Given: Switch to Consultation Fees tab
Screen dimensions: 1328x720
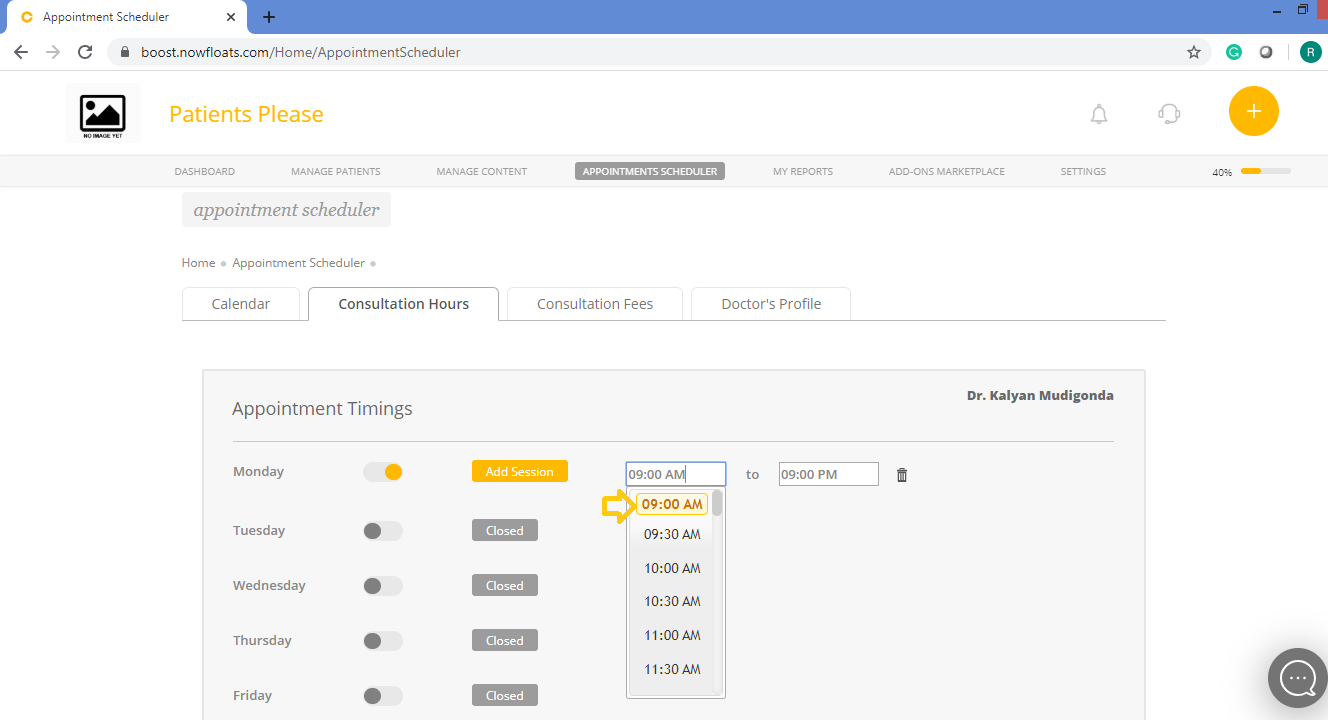Looking at the screenshot, I should [595, 304].
